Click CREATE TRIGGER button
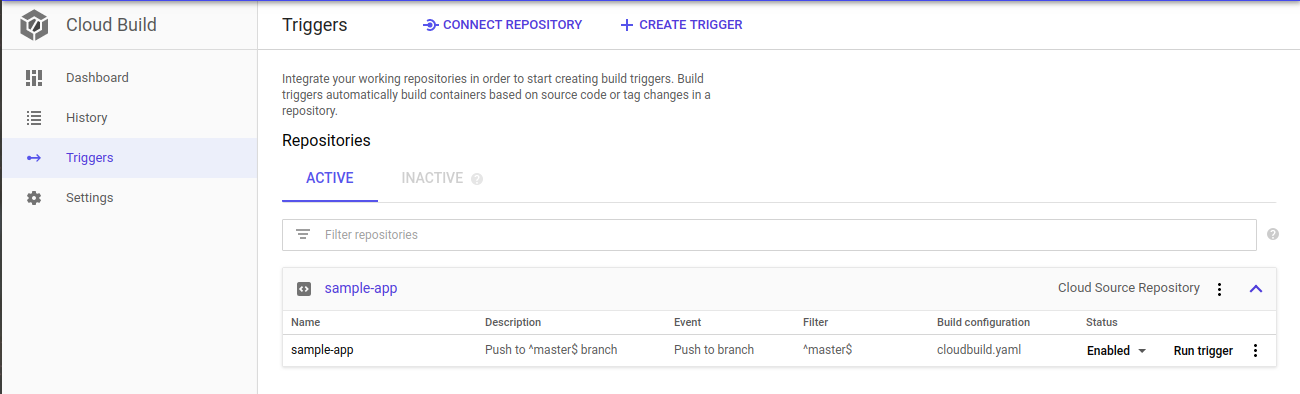 tap(681, 25)
